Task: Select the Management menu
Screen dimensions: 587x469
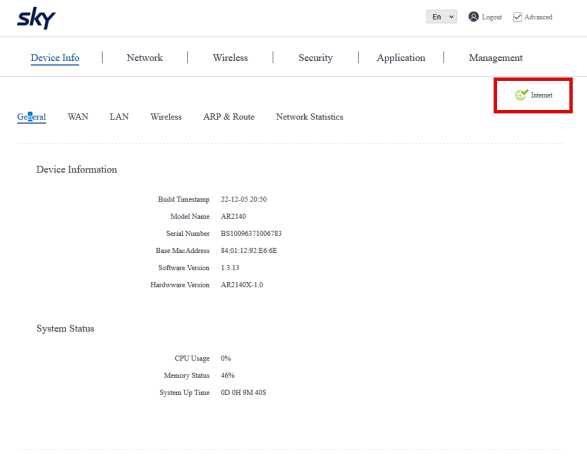Action: click(x=496, y=58)
